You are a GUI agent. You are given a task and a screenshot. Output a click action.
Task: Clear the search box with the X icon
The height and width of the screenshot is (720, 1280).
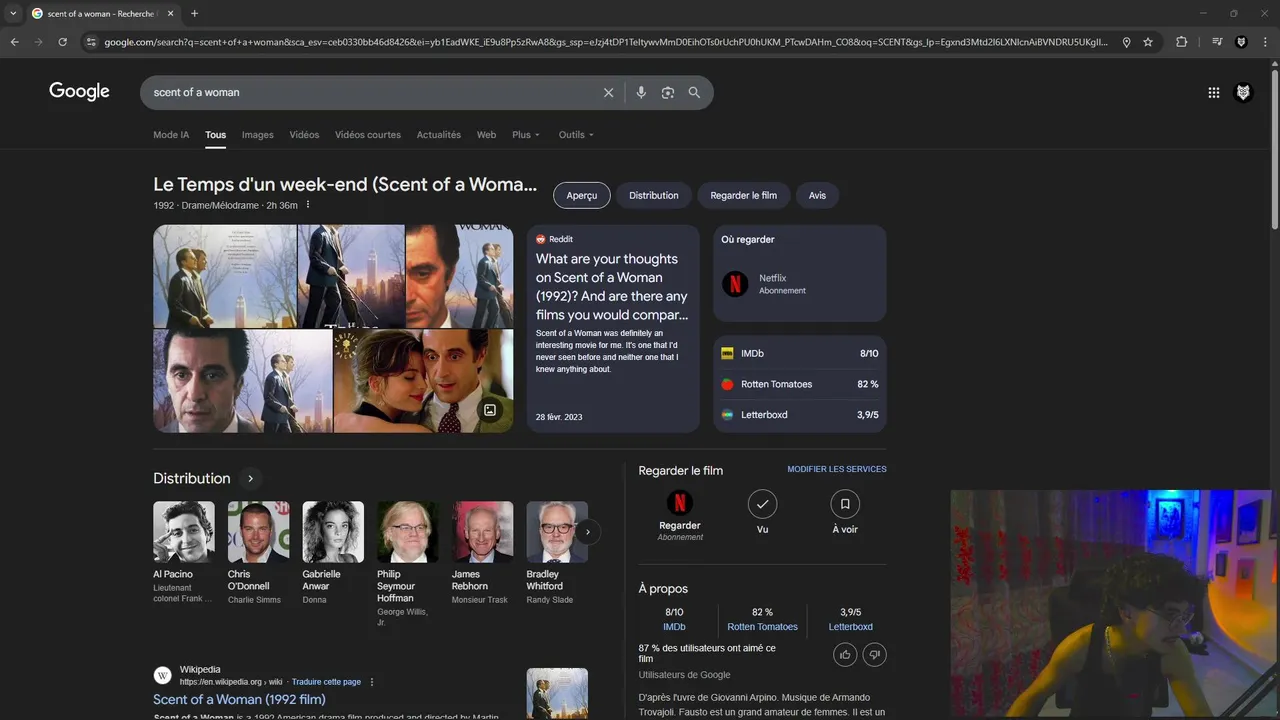coord(608,92)
